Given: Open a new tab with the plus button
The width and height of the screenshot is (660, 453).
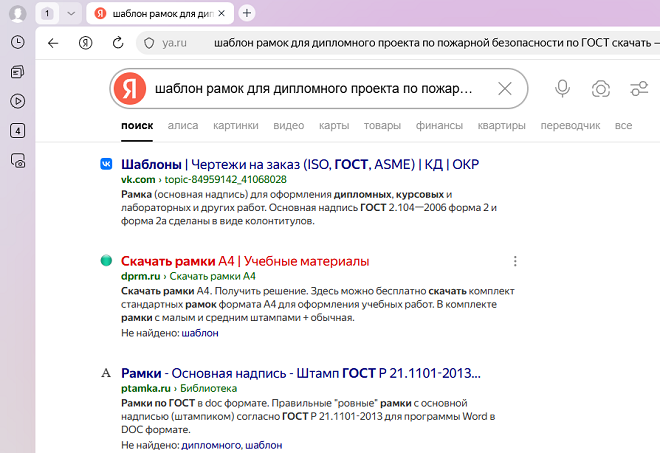Looking at the screenshot, I should coord(247,13).
